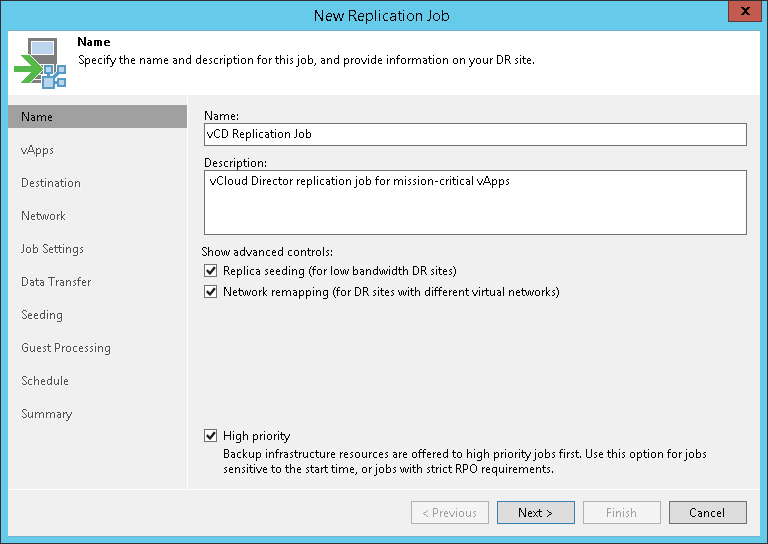Go to the Schedule step

tap(45, 381)
